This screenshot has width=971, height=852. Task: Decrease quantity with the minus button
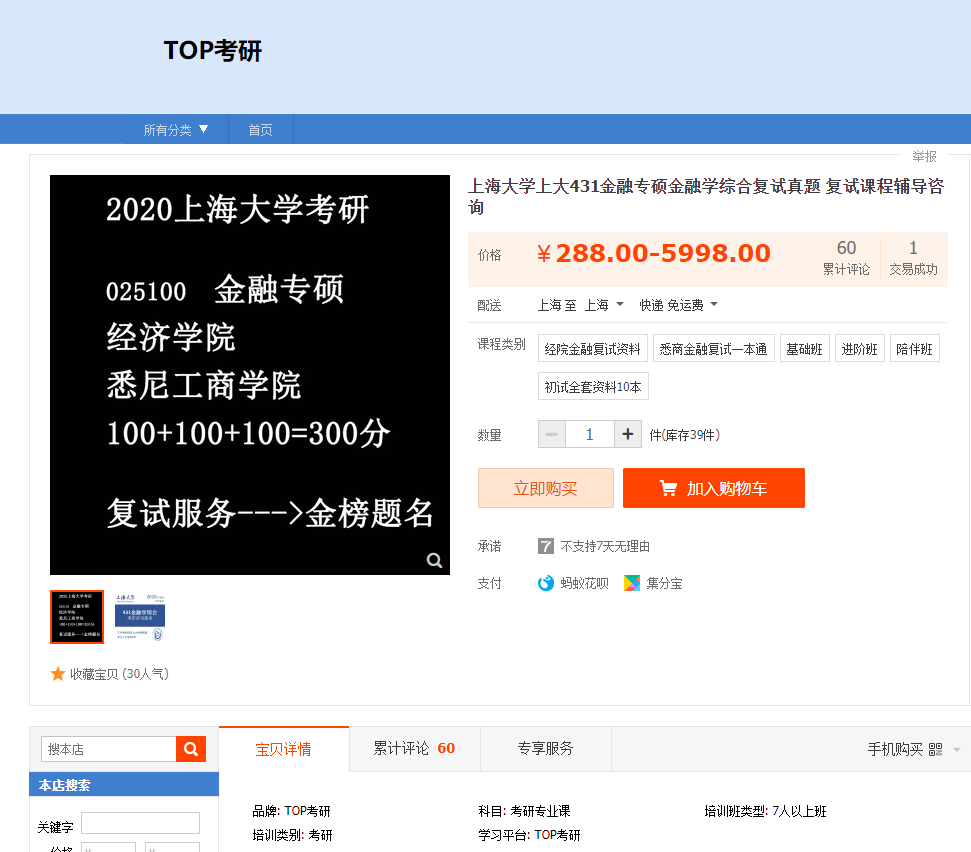pyautogui.click(x=551, y=435)
